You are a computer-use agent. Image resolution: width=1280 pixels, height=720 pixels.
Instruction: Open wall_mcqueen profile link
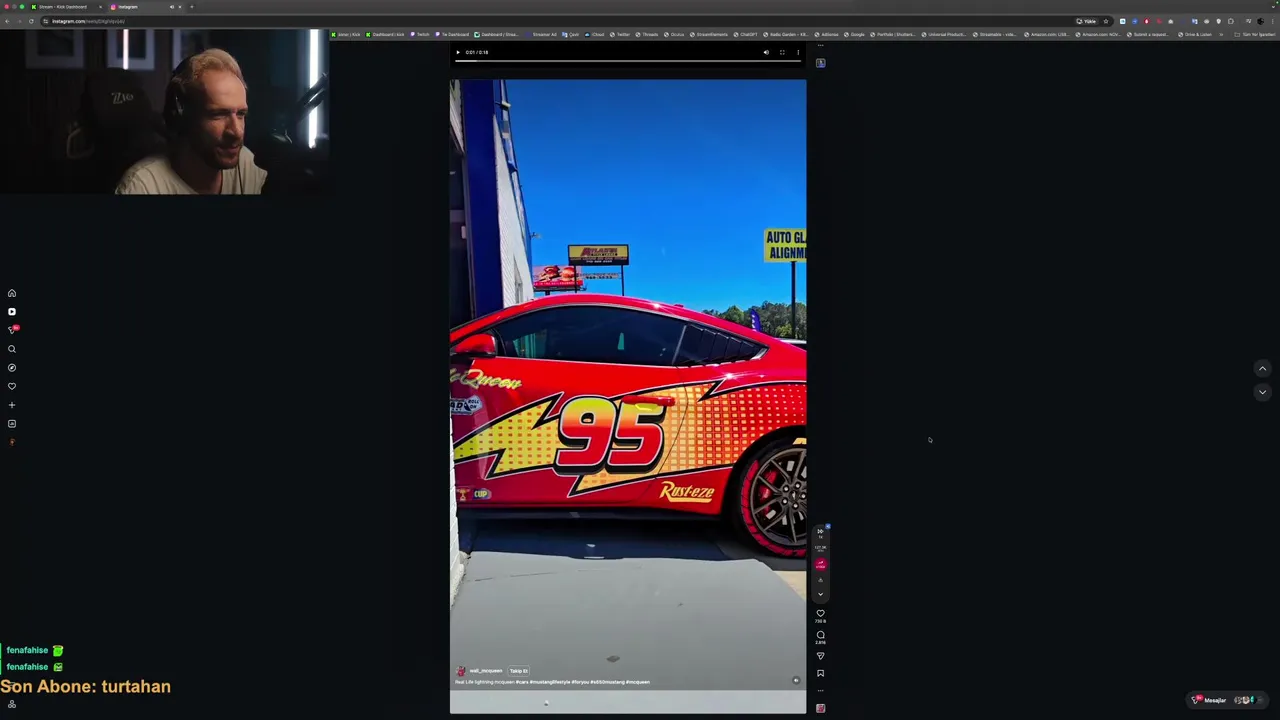[x=486, y=671]
